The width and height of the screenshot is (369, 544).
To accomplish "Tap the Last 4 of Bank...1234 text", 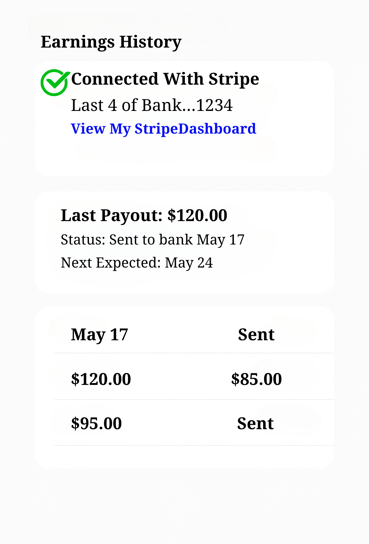I will (x=152, y=105).
